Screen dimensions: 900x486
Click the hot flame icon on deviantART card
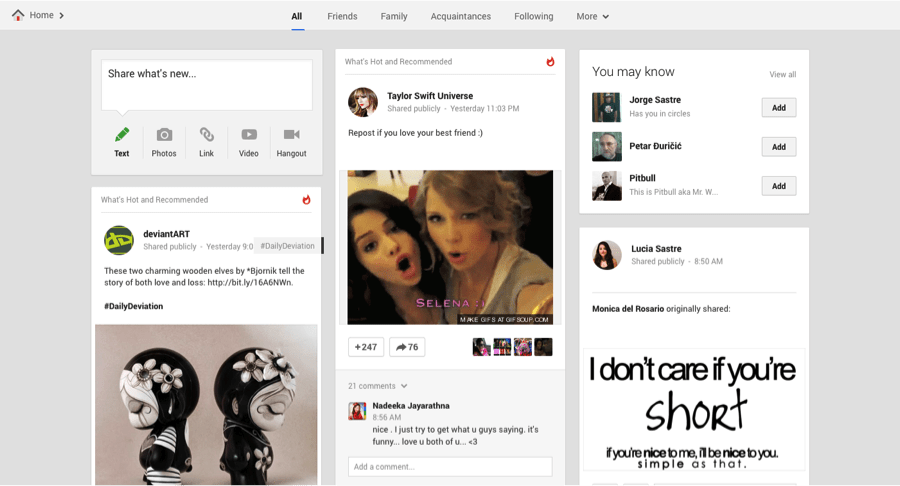click(307, 200)
